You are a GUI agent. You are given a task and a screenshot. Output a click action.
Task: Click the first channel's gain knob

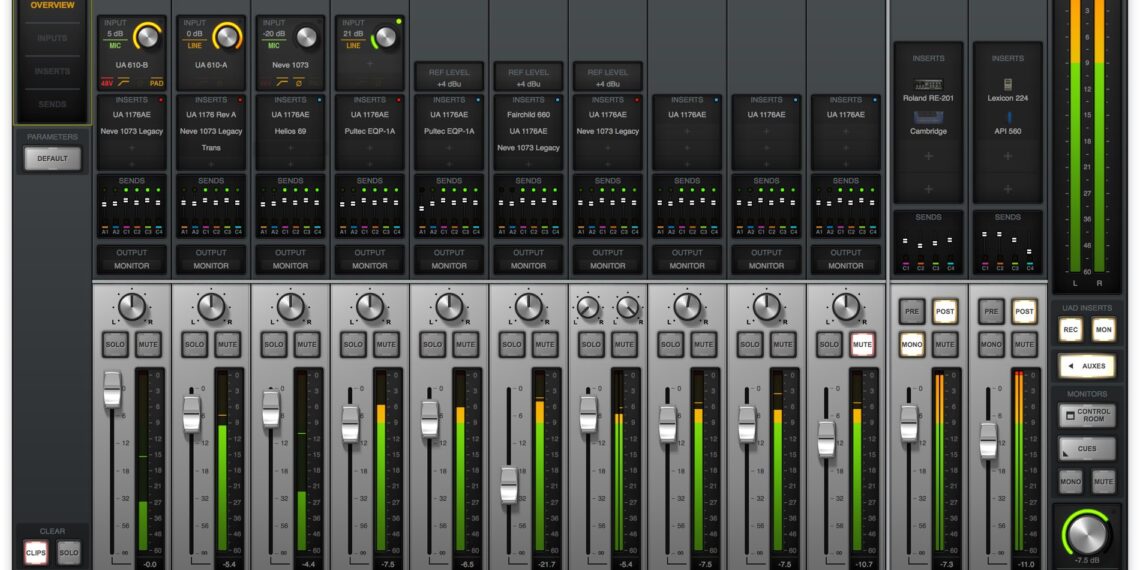pos(147,37)
